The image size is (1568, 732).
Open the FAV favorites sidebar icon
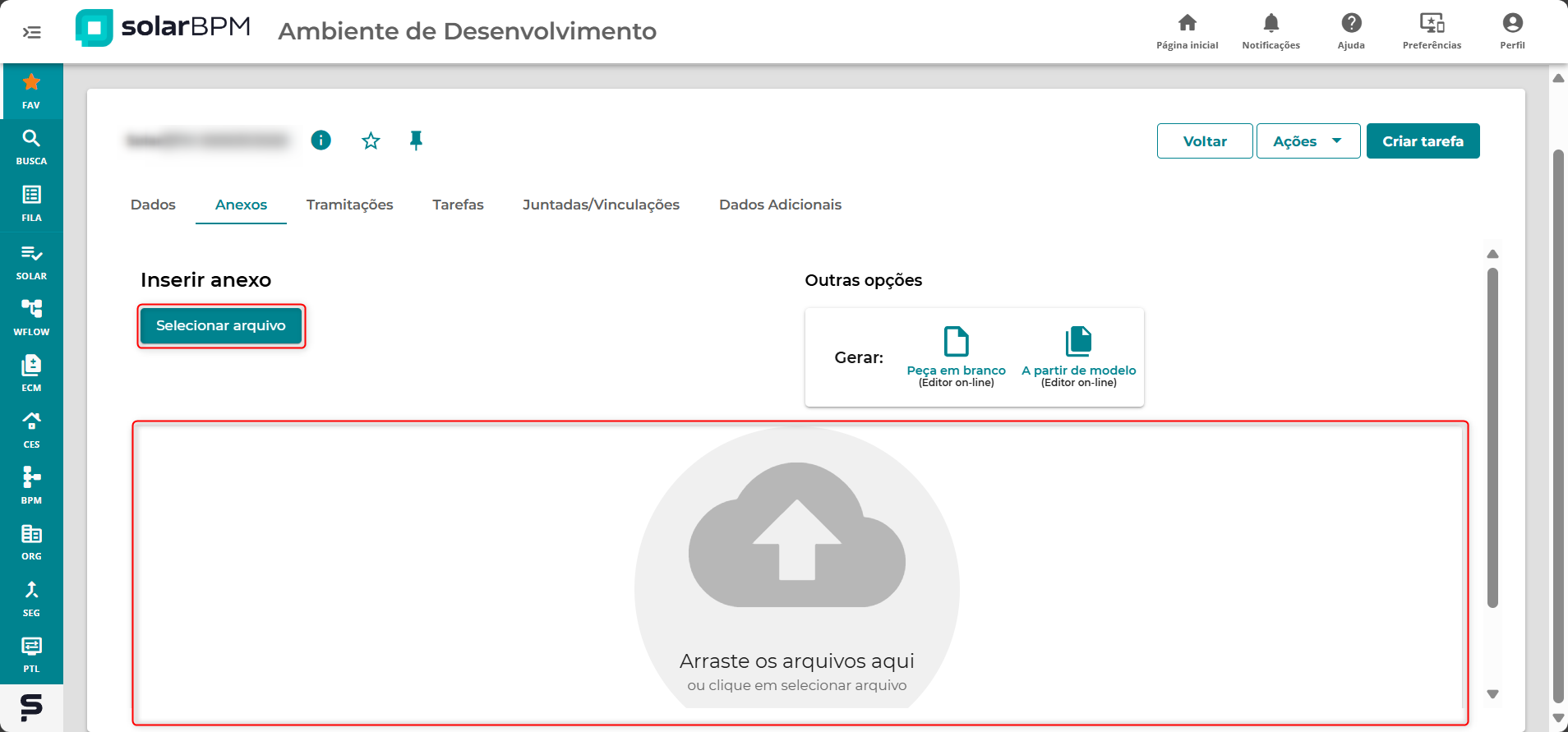(31, 90)
